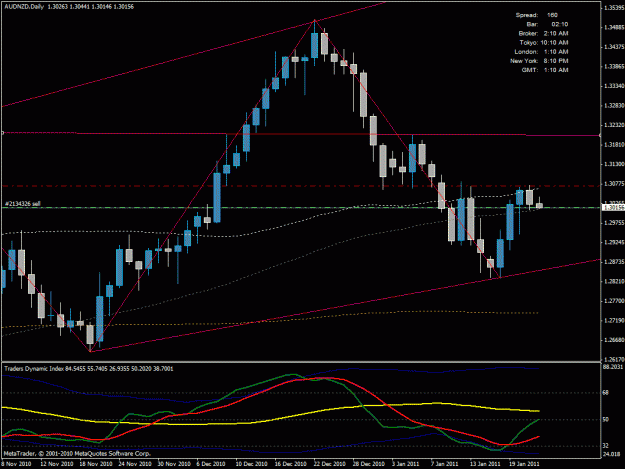Viewport: 625px width, 469px height.
Task: Click the 13 Jan 2011 date label
Action: [485, 464]
